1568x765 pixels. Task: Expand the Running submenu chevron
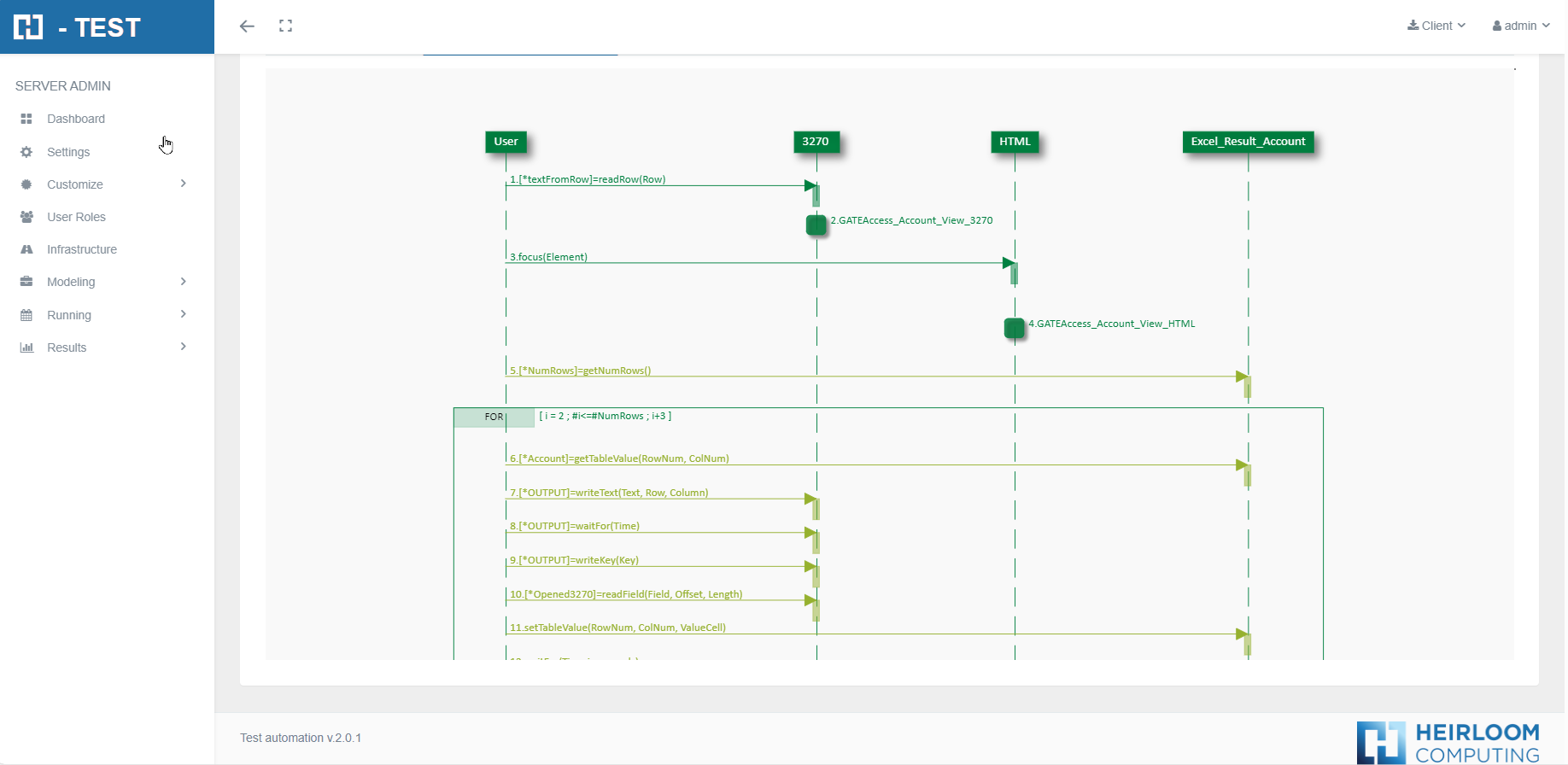183,314
